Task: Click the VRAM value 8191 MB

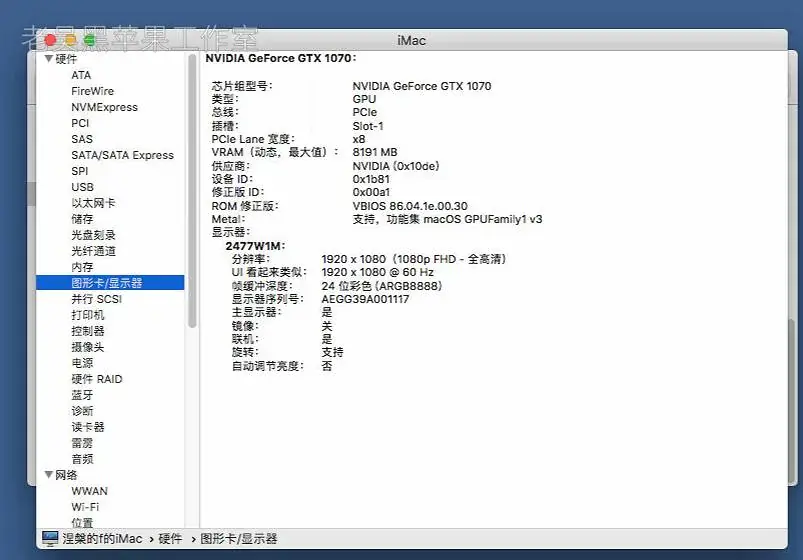Action: tap(375, 152)
